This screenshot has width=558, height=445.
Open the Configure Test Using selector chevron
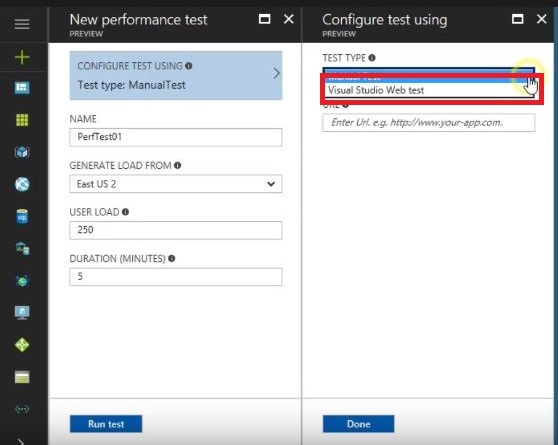[x=276, y=73]
